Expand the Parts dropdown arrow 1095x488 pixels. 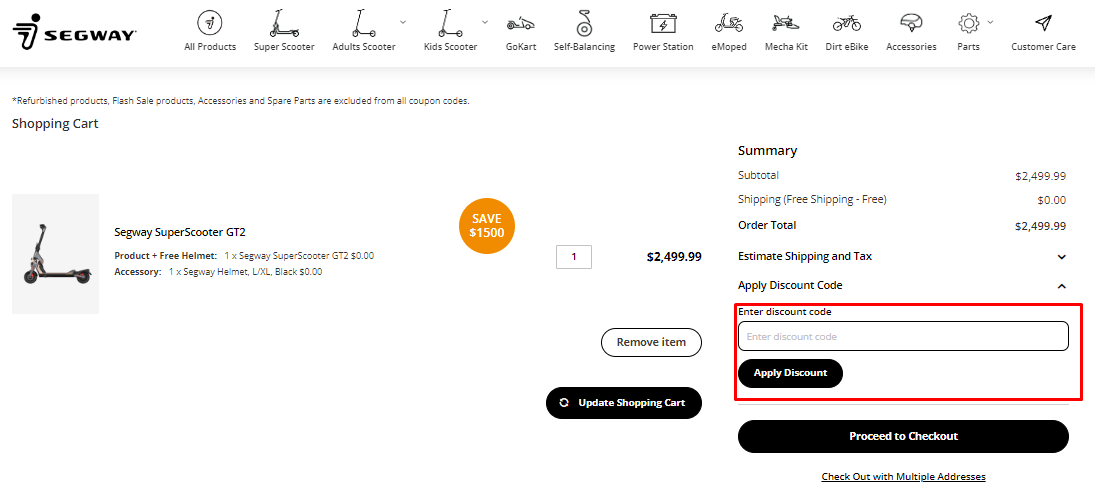(990, 22)
